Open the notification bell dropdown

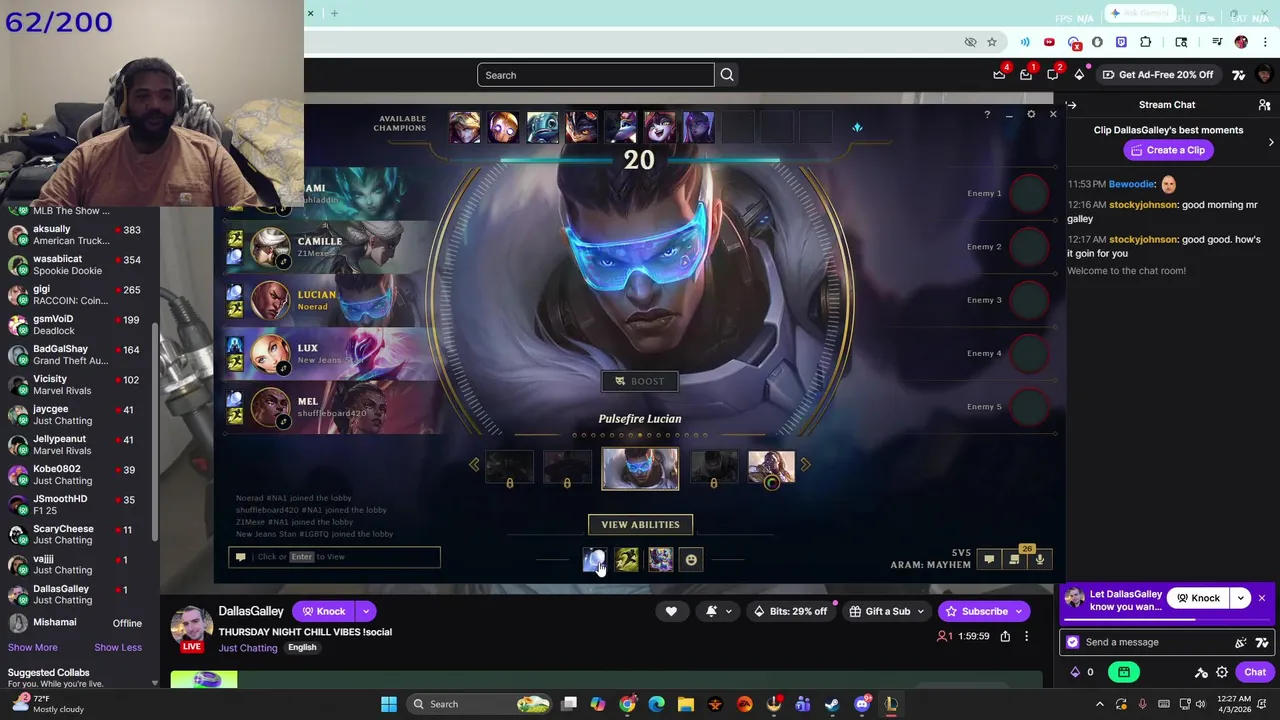tap(717, 611)
